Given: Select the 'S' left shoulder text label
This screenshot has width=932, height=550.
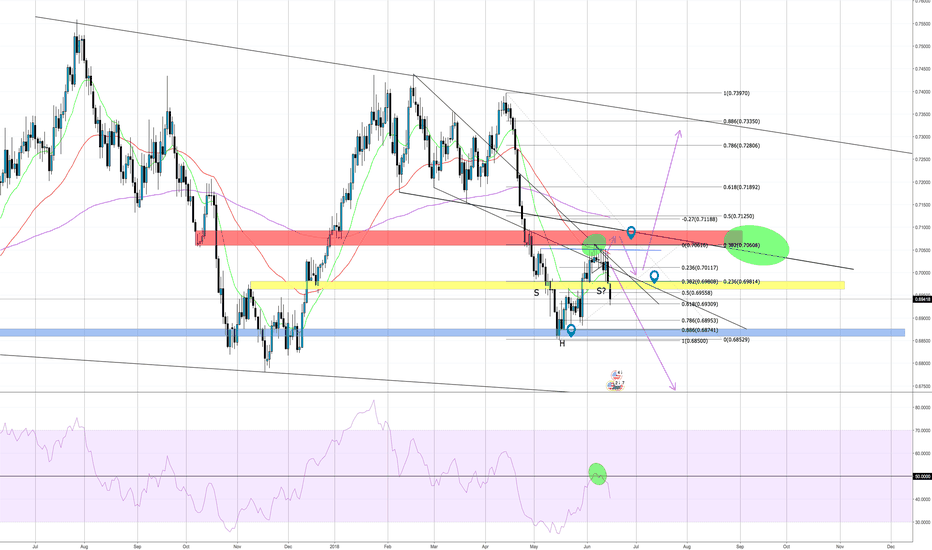Looking at the screenshot, I should pyautogui.click(x=536, y=293).
